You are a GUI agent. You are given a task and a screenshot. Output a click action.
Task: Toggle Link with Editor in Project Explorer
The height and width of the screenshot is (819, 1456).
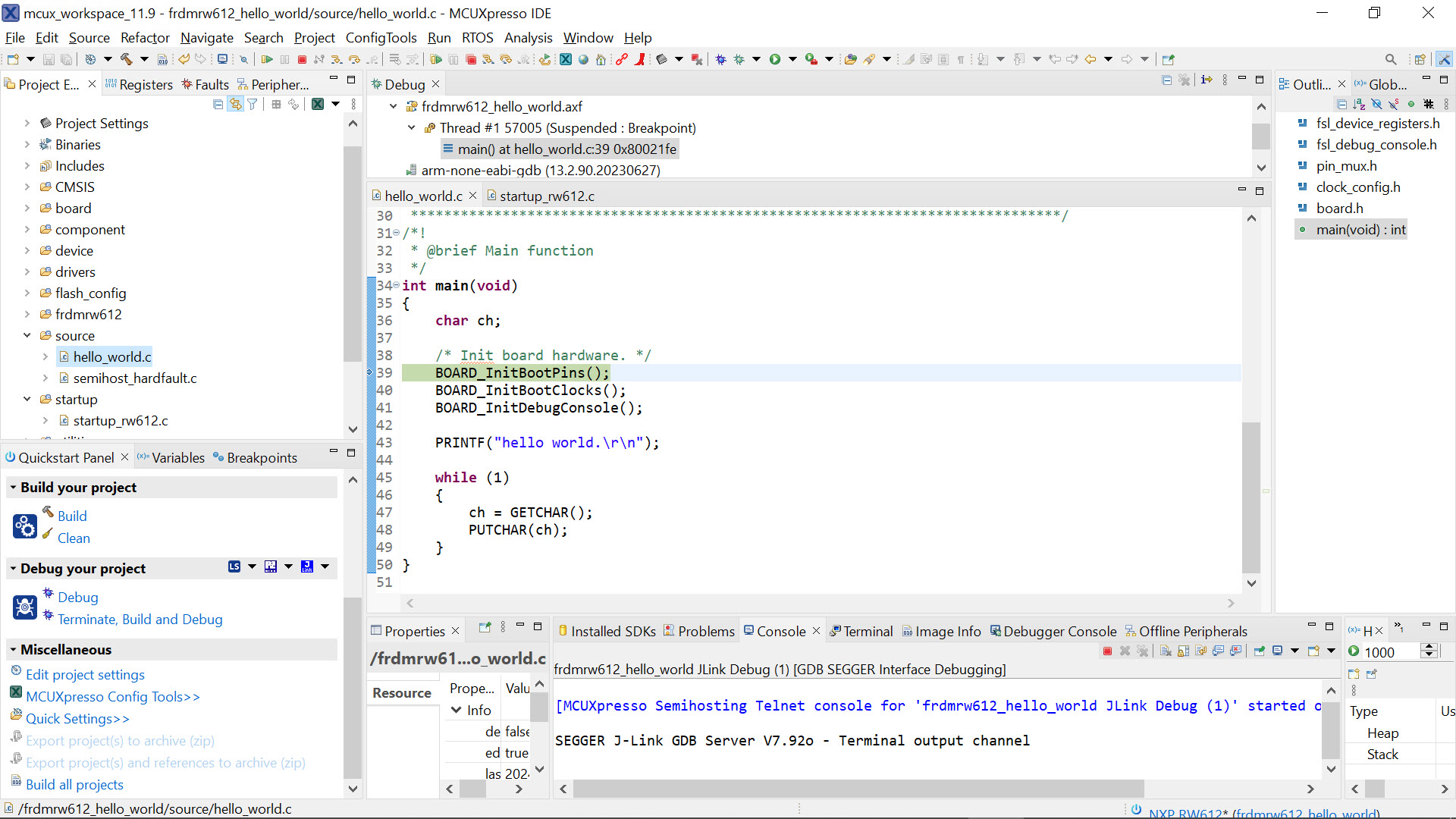coord(236,105)
